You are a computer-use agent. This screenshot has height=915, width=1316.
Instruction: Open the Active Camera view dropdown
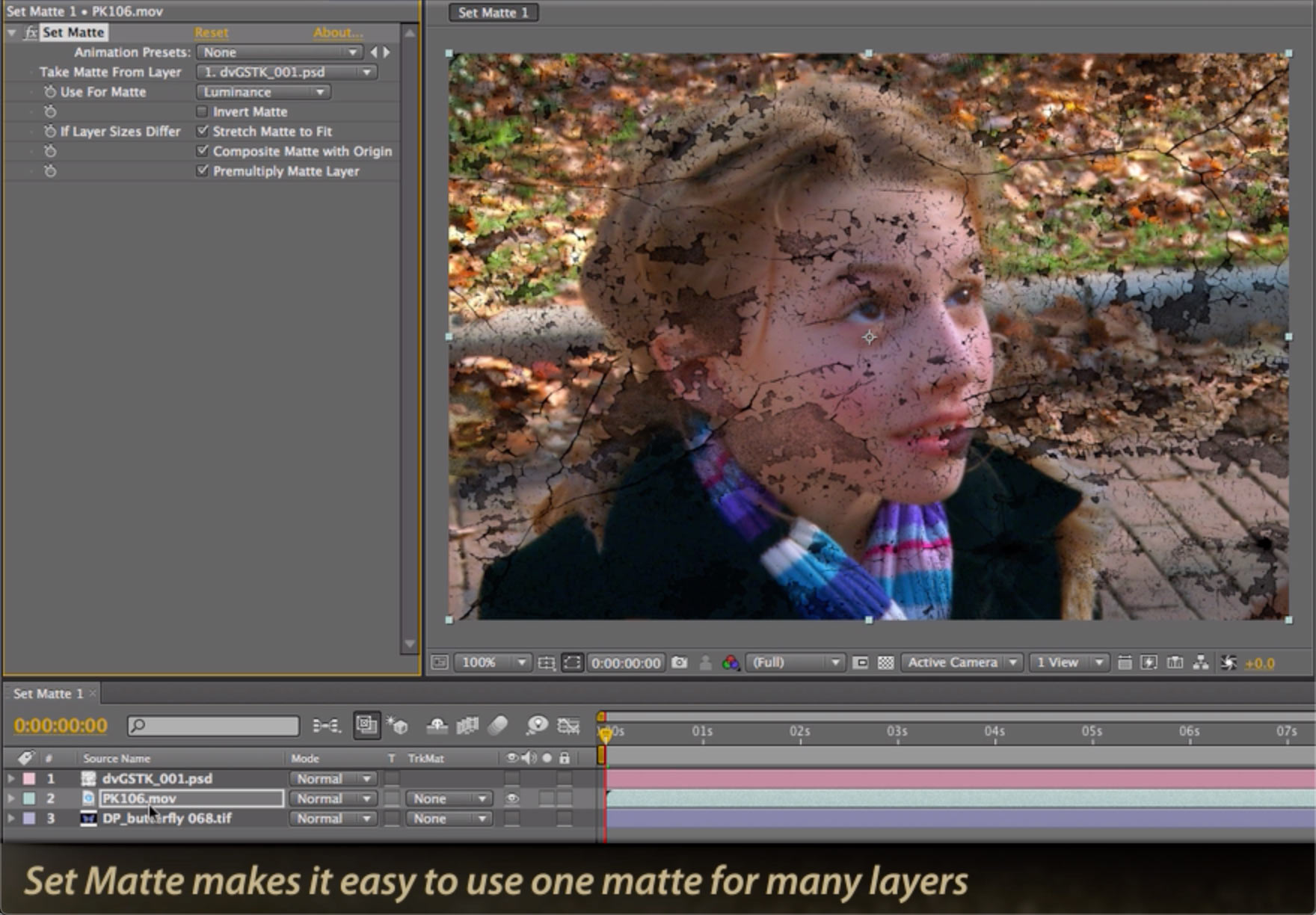pos(961,662)
